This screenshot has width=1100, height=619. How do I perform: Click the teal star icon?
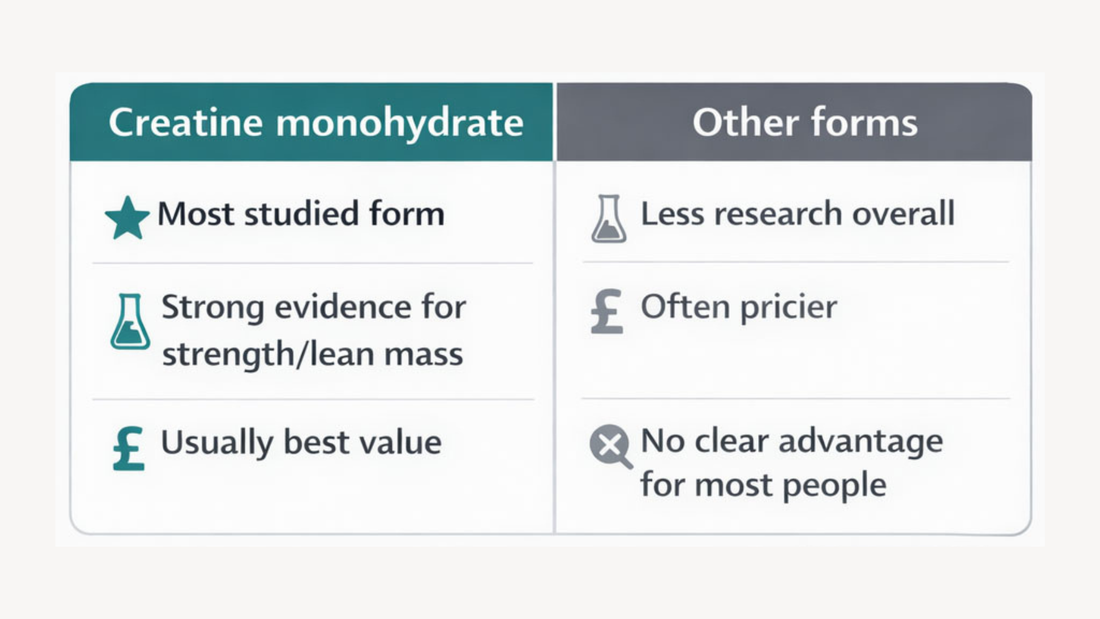(x=127, y=218)
